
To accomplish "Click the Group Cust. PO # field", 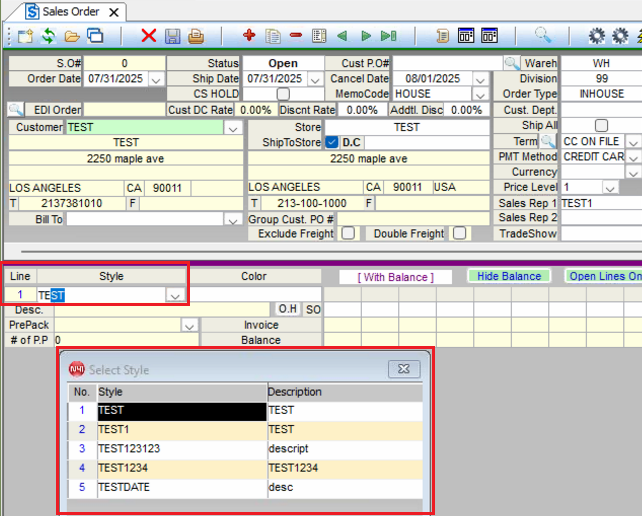I will [x=413, y=219].
